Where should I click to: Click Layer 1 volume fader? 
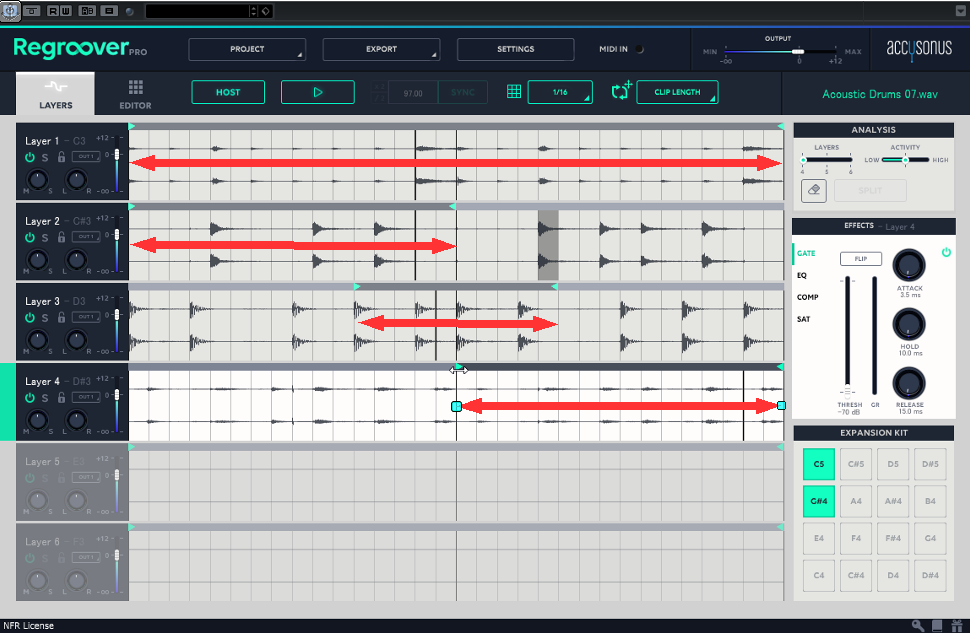click(x=117, y=155)
